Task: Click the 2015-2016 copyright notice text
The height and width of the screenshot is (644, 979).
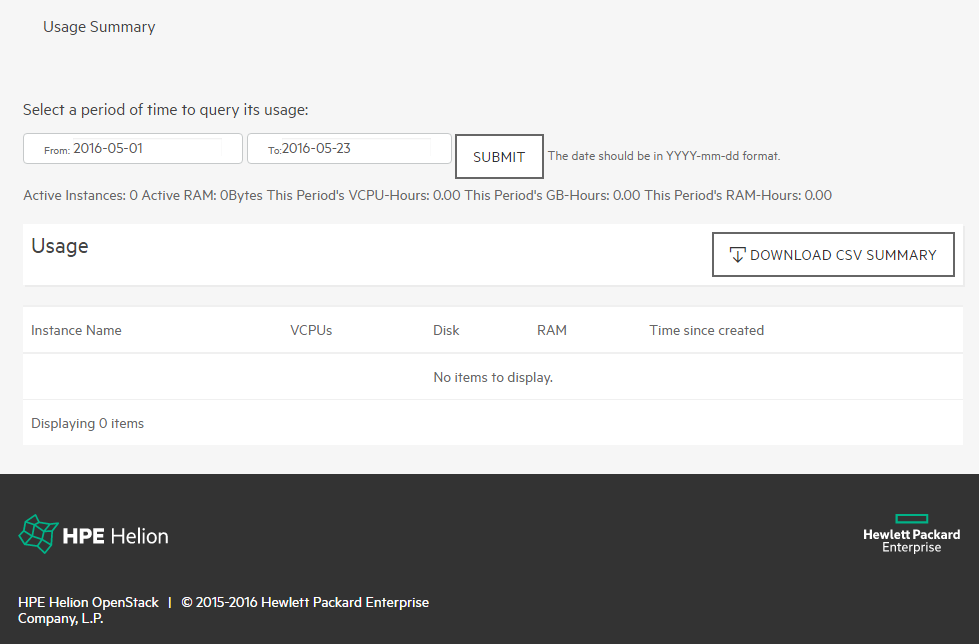Action: coord(224,610)
